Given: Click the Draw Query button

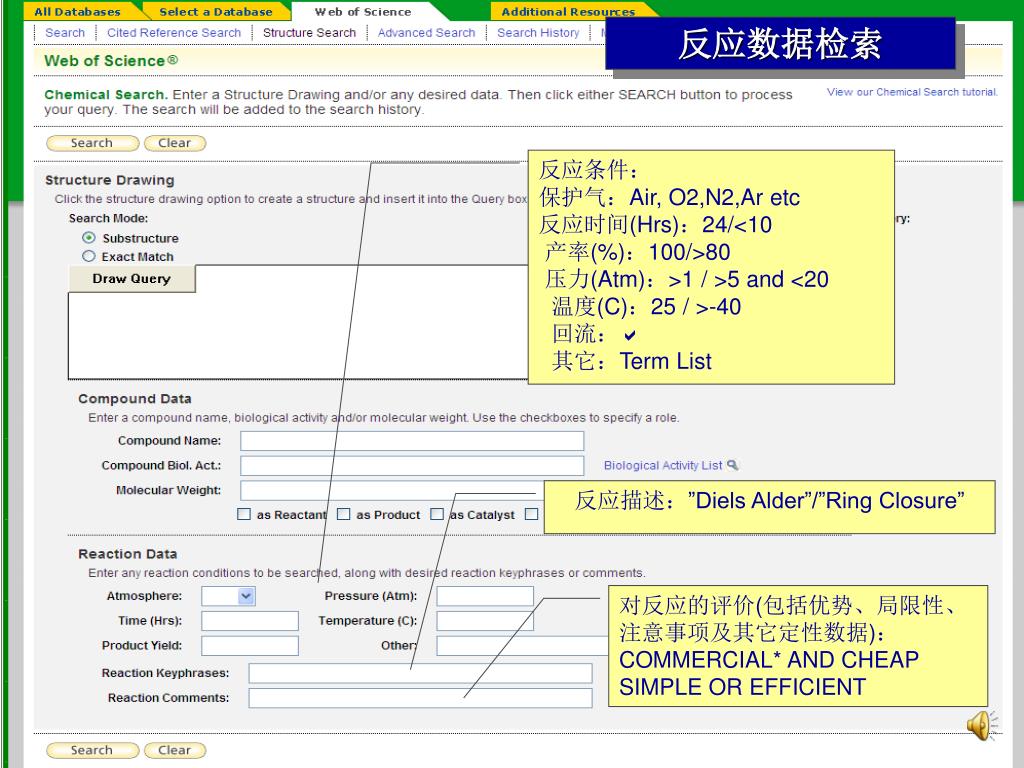Looking at the screenshot, I should point(131,278).
